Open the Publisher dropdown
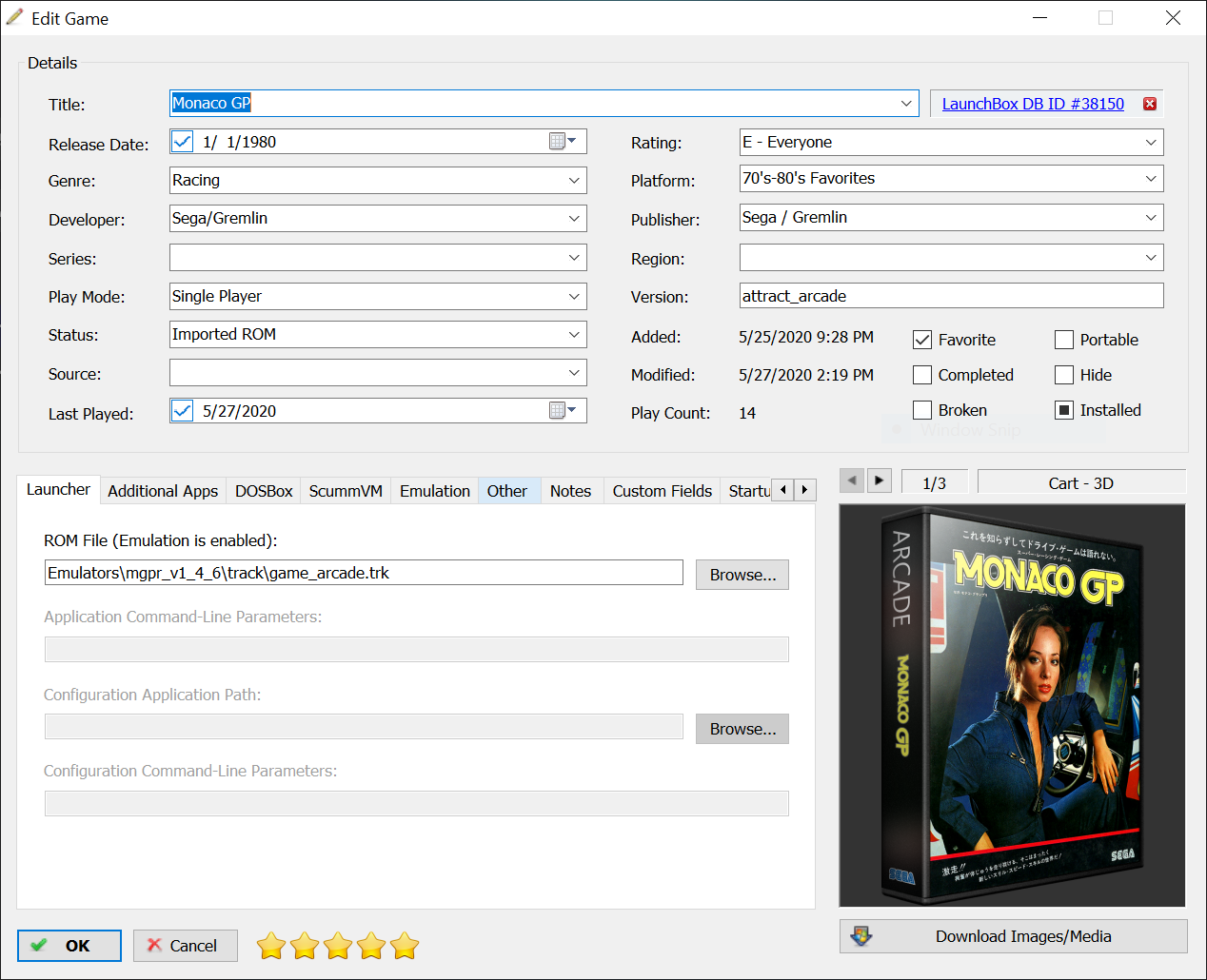Screen dimensions: 1207x980 1151,217
